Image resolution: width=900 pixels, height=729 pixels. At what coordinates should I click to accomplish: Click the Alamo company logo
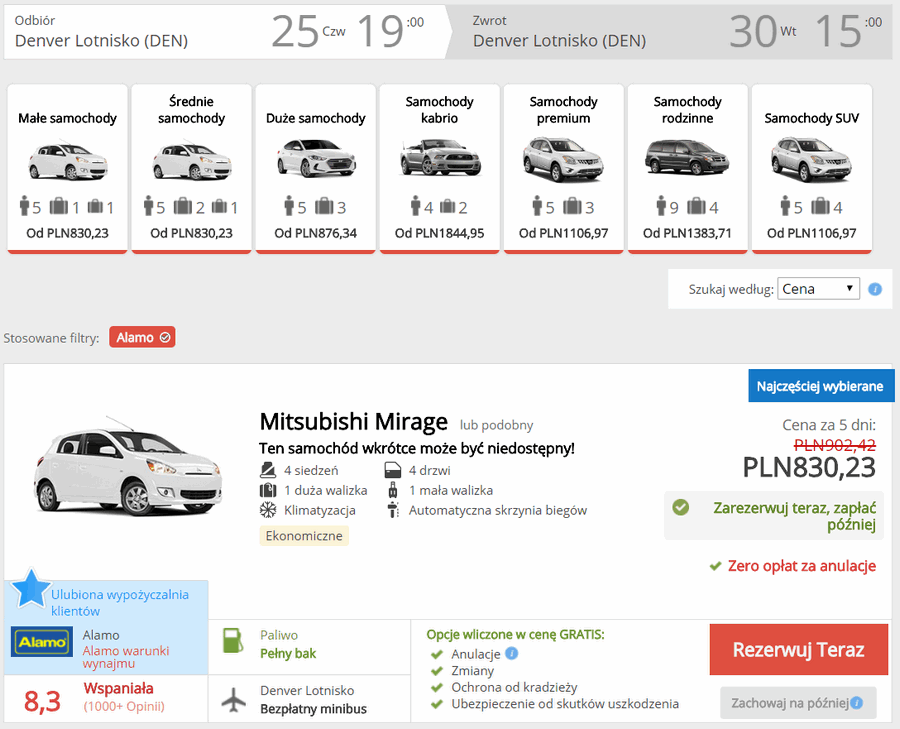42,642
